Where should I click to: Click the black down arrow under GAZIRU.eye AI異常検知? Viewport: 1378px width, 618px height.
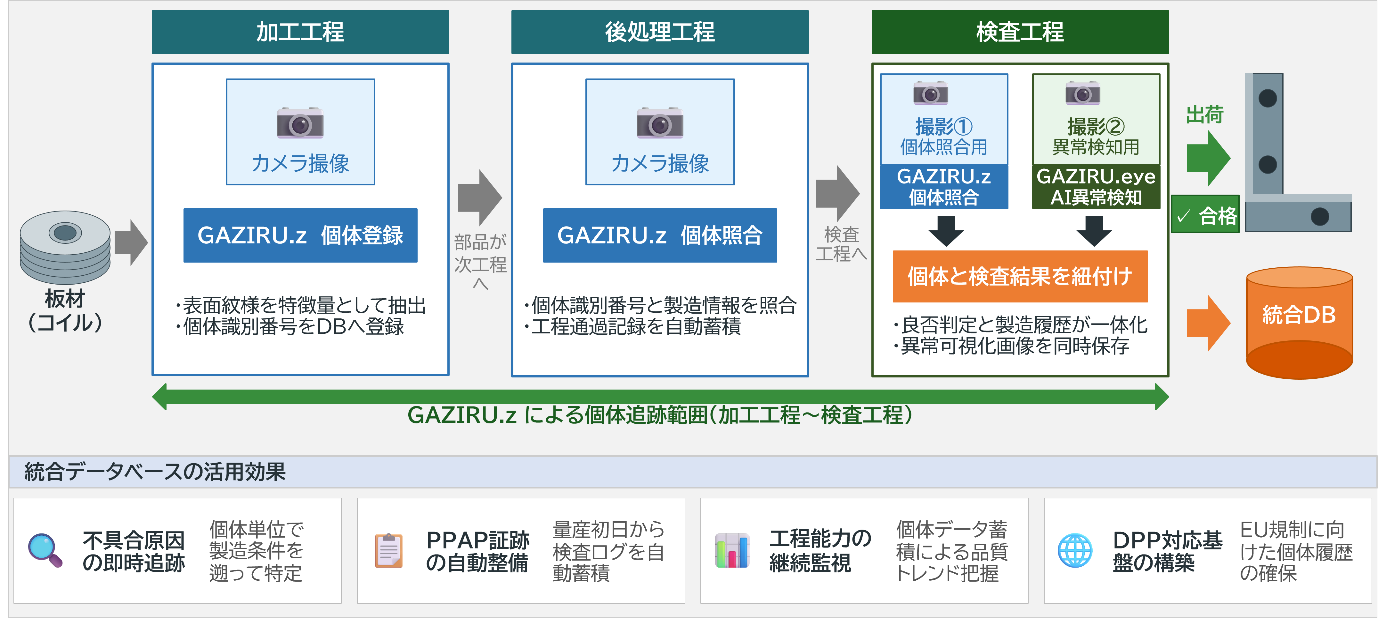(1094, 229)
